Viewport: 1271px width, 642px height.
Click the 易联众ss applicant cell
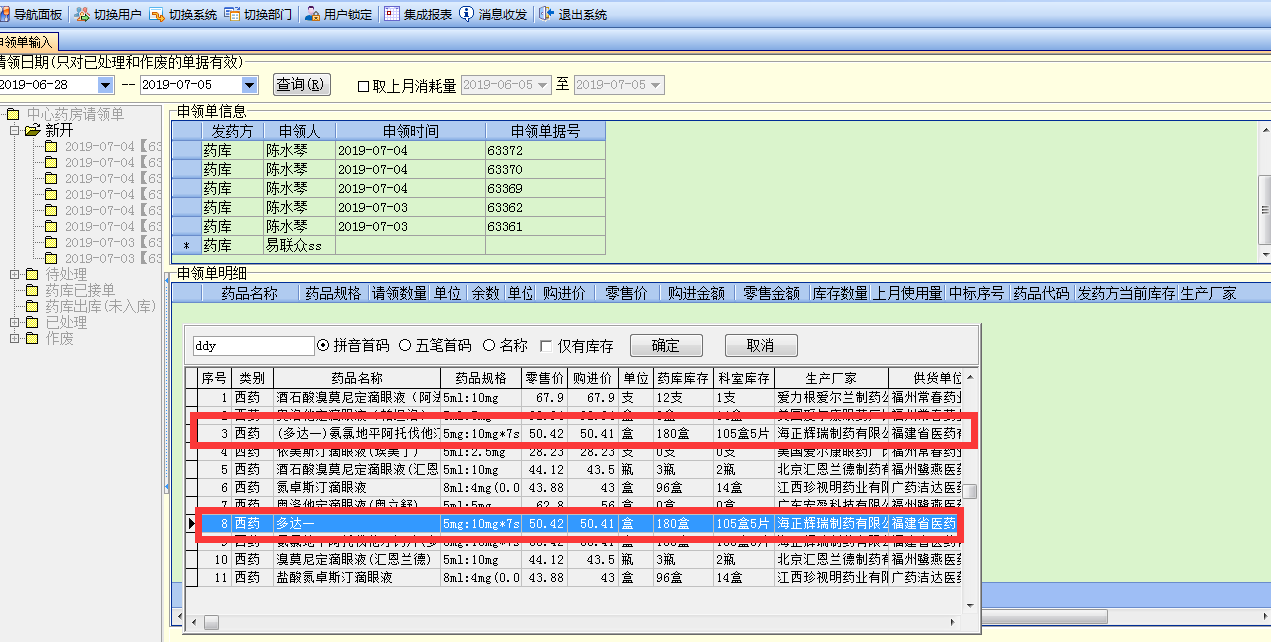pyautogui.click(x=299, y=245)
